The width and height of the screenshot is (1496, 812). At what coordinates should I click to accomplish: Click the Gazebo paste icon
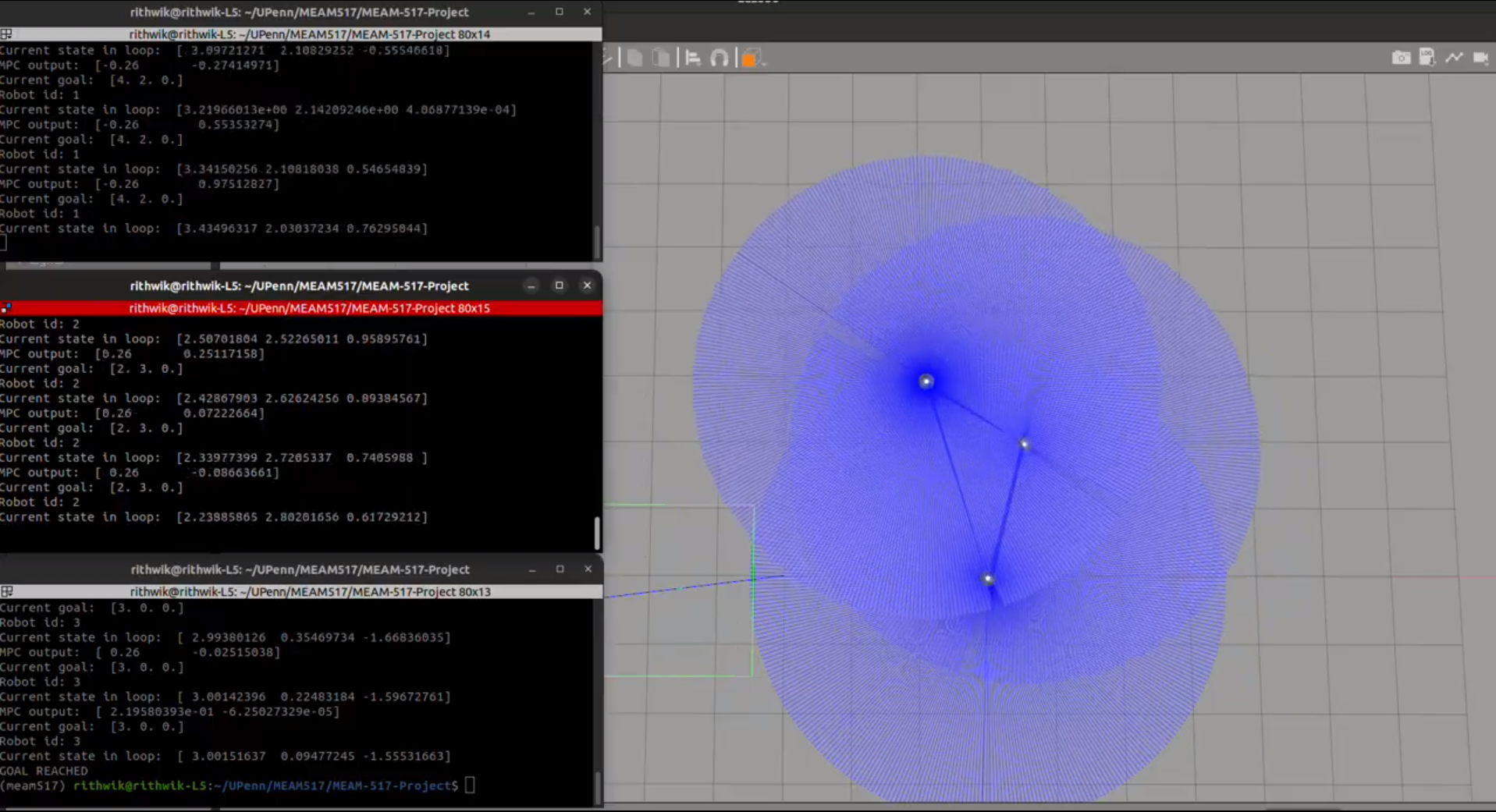tap(661, 58)
